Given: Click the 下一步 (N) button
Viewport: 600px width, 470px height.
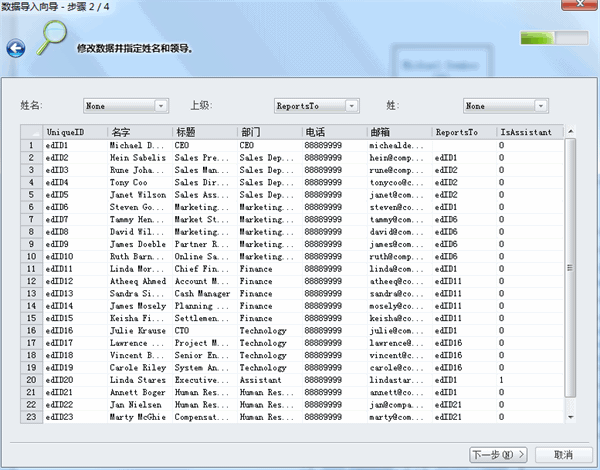Looking at the screenshot, I should pyautogui.click(x=498, y=455).
